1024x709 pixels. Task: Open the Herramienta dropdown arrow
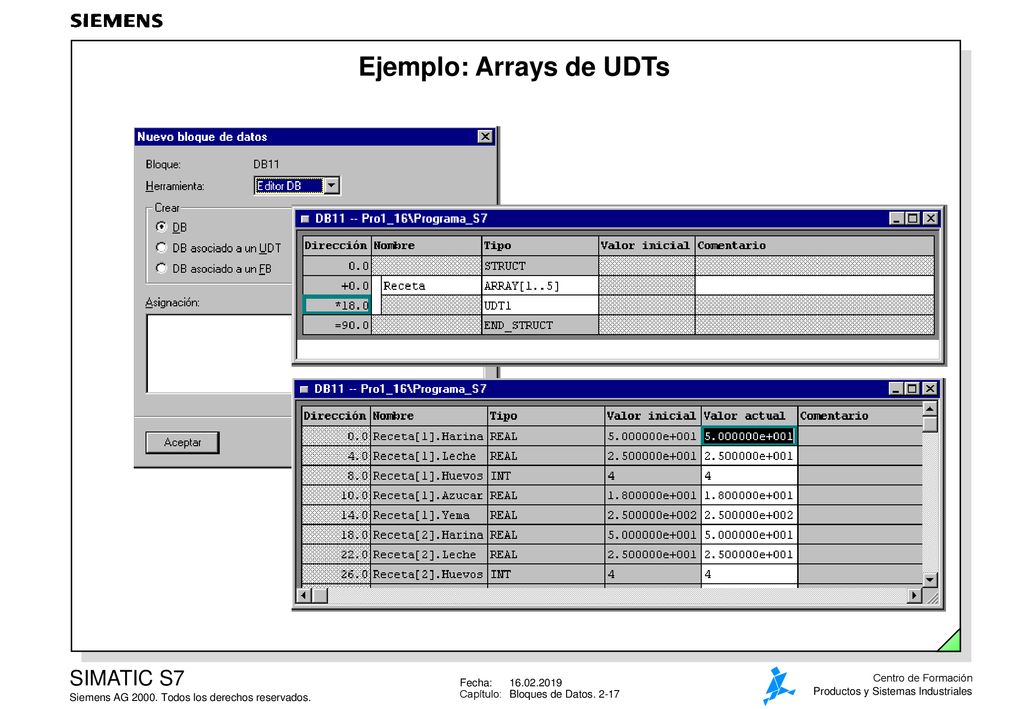tap(331, 186)
